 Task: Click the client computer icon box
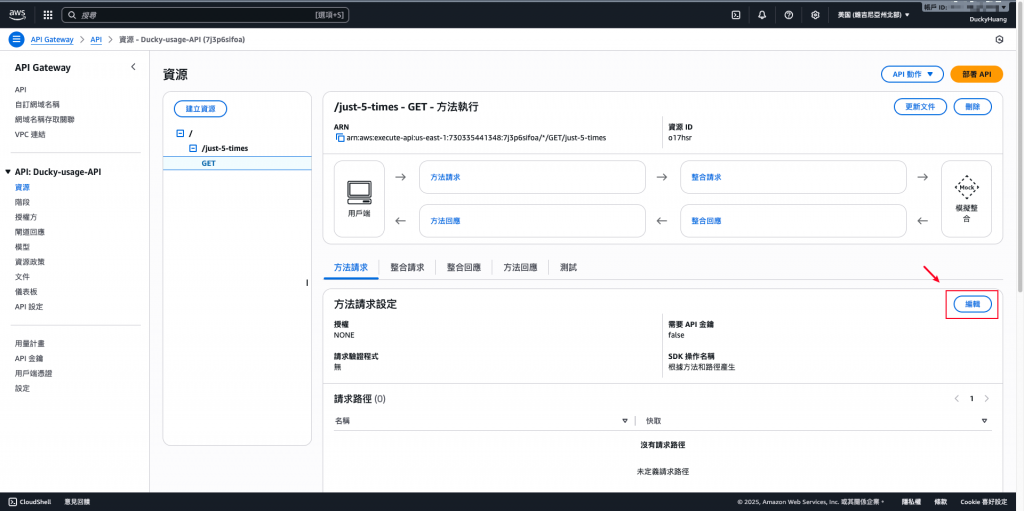tap(359, 199)
